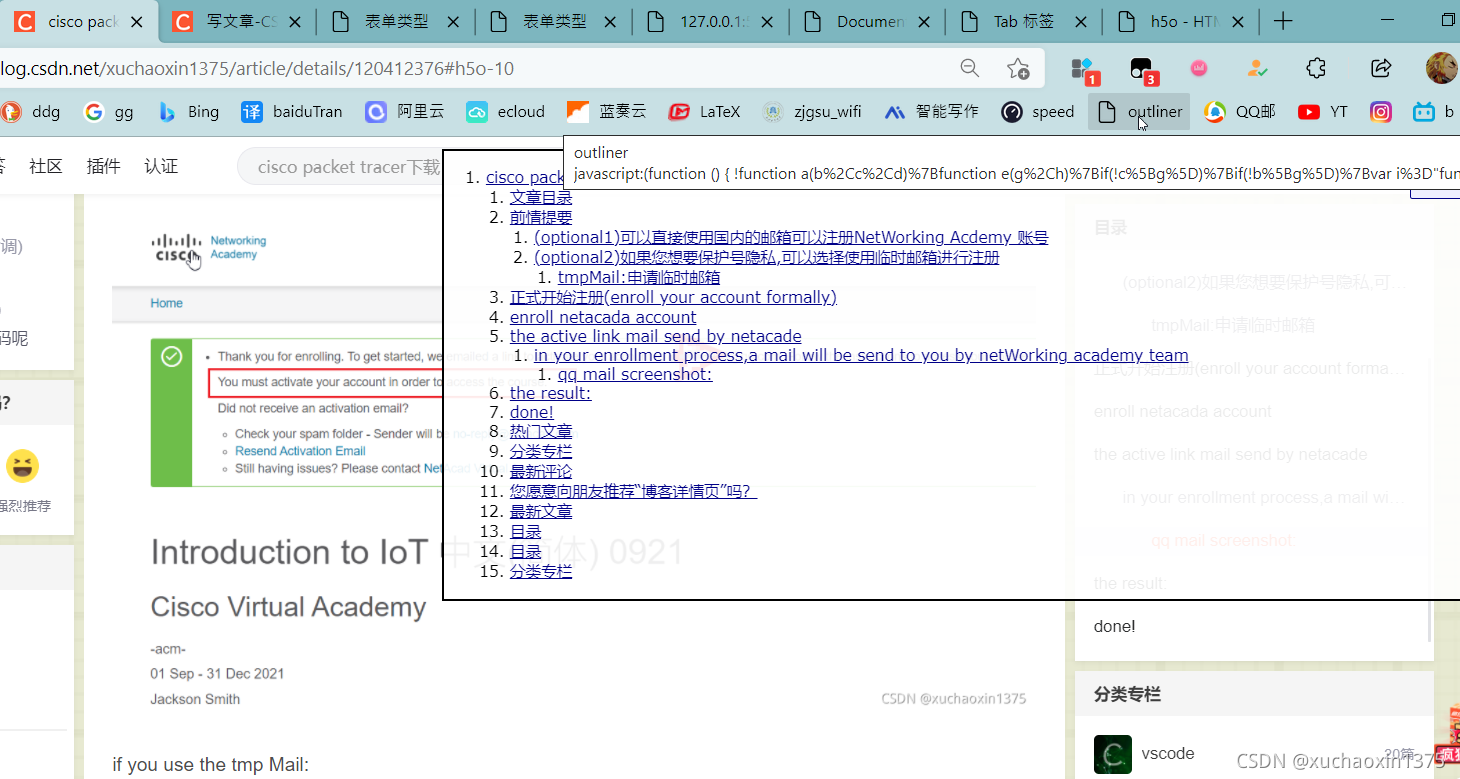Open the new tab plus button
1460x779 pixels.
pos(1283,21)
